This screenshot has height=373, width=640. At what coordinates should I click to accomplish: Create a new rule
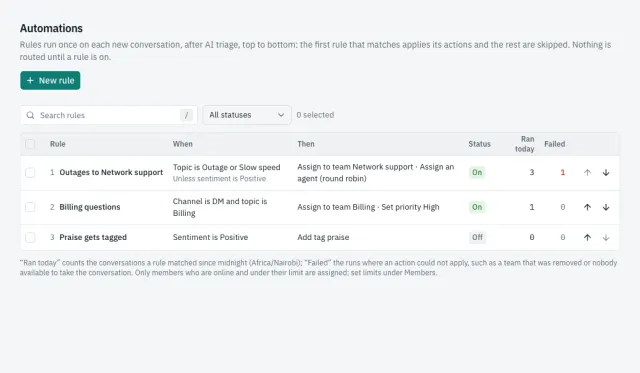(x=50, y=80)
